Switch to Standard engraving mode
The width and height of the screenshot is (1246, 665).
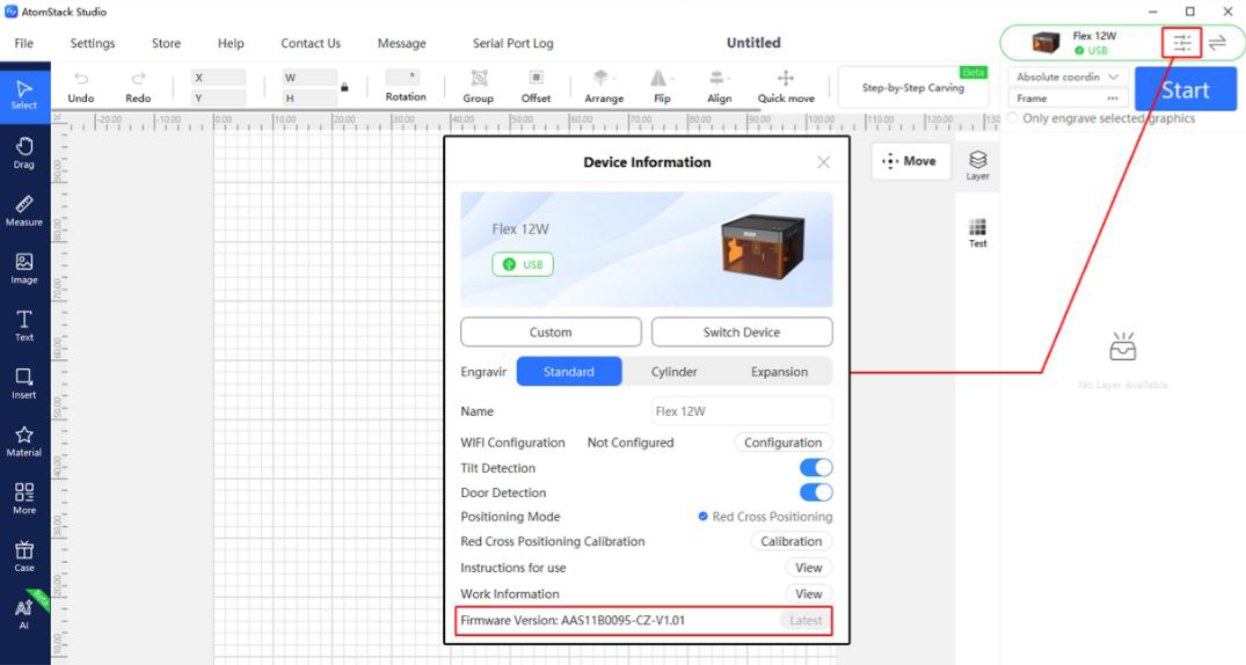click(569, 371)
